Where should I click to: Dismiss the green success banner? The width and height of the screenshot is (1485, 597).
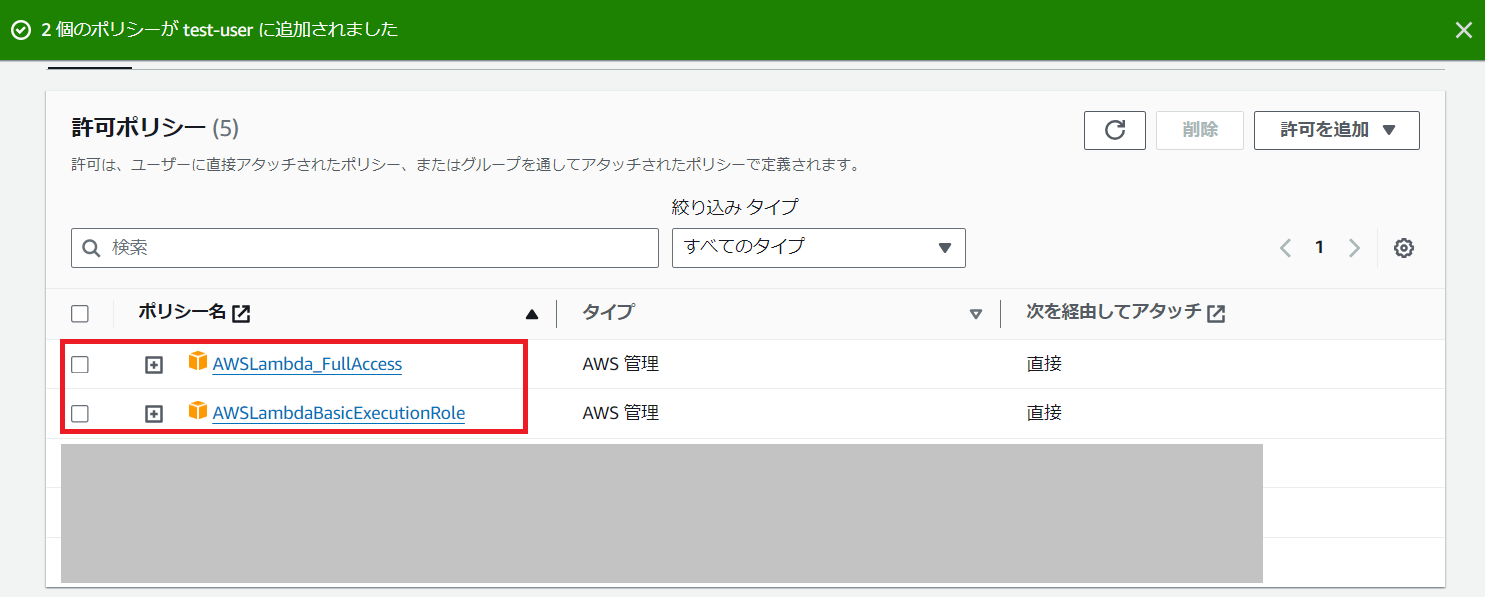[x=1463, y=30]
